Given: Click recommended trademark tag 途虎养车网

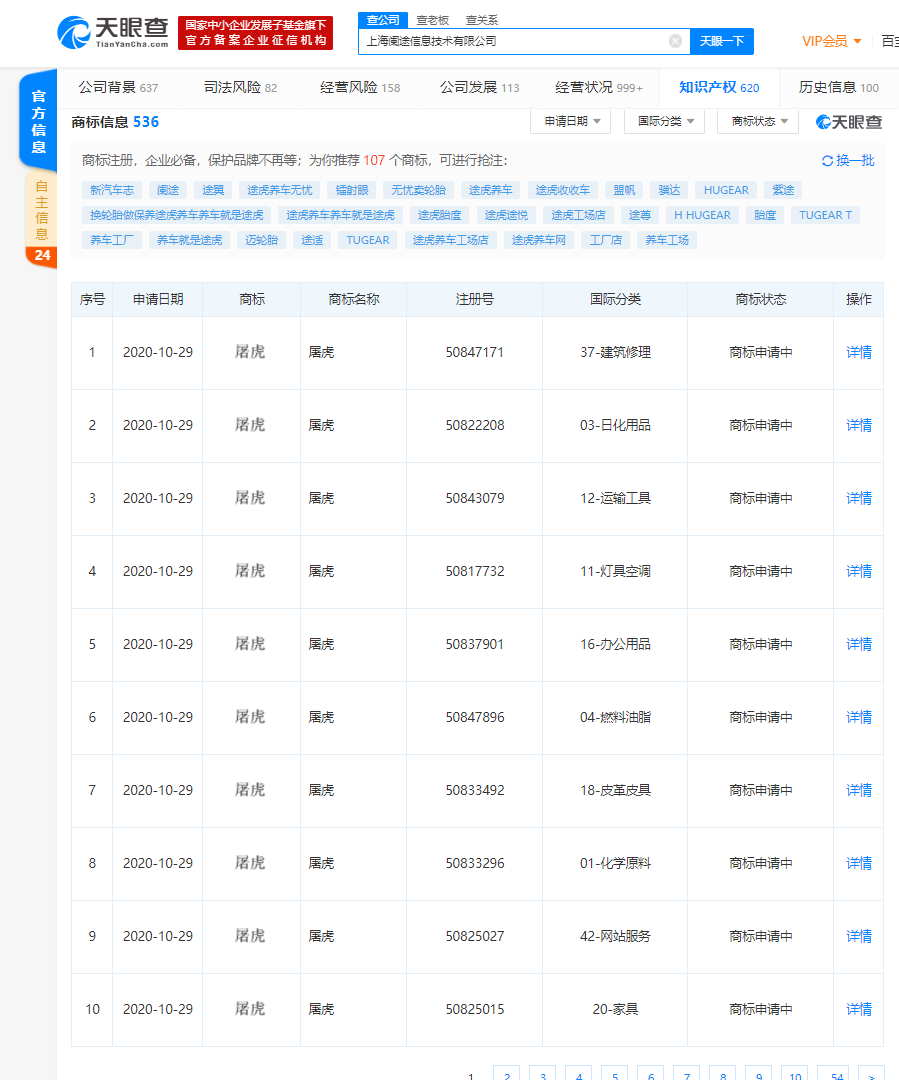Looking at the screenshot, I should tap(538, 240).
